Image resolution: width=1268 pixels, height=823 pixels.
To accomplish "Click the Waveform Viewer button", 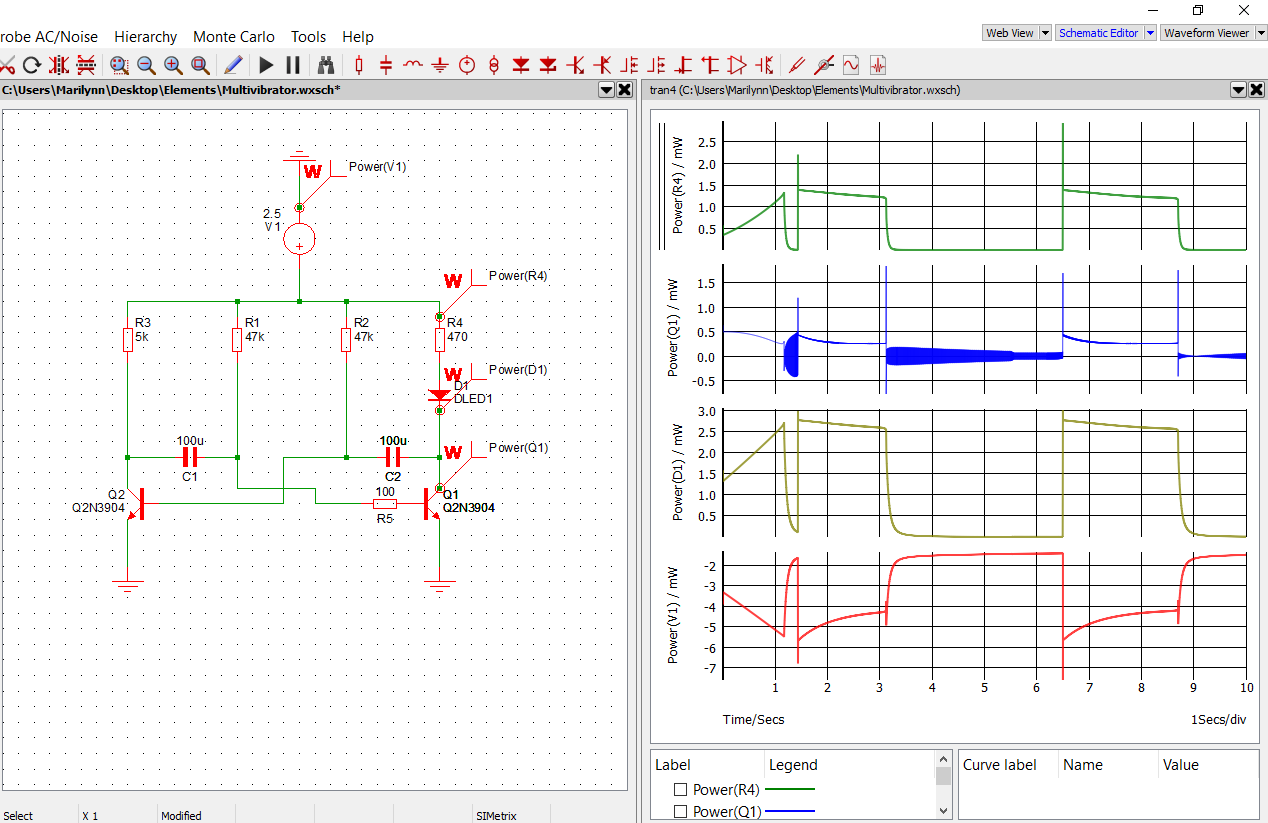I will (x=1206, y=33).
